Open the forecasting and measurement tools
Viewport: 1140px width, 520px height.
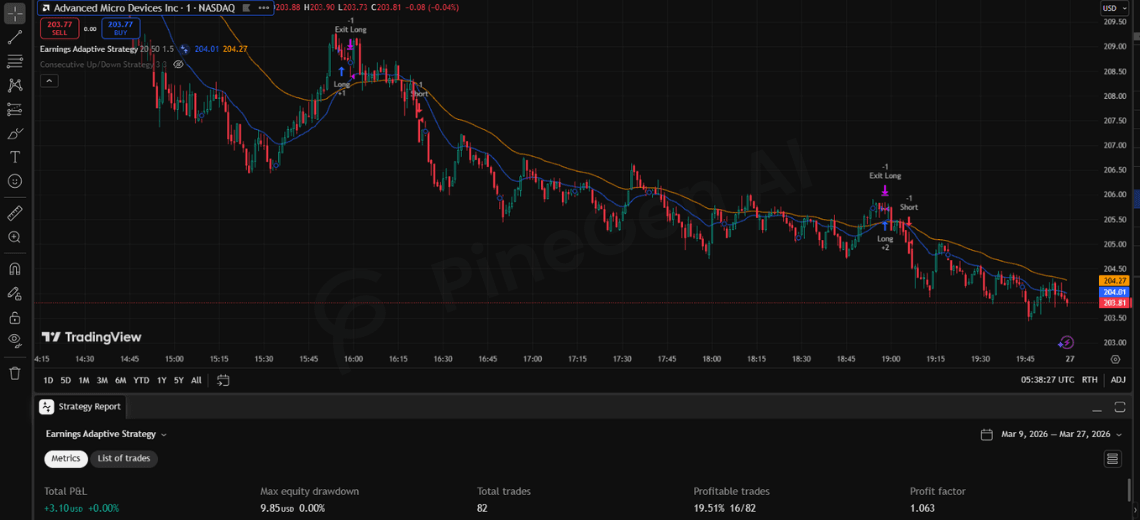15,109
